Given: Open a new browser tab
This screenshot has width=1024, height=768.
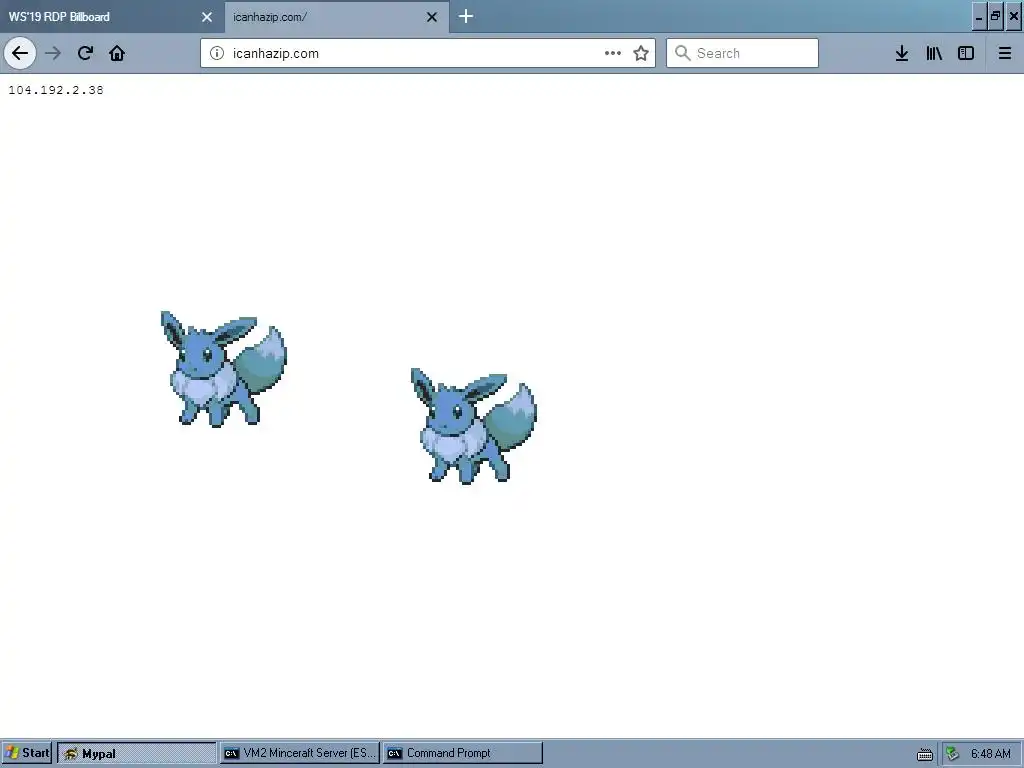Looking at the screenshot, I should pos(466,16).
